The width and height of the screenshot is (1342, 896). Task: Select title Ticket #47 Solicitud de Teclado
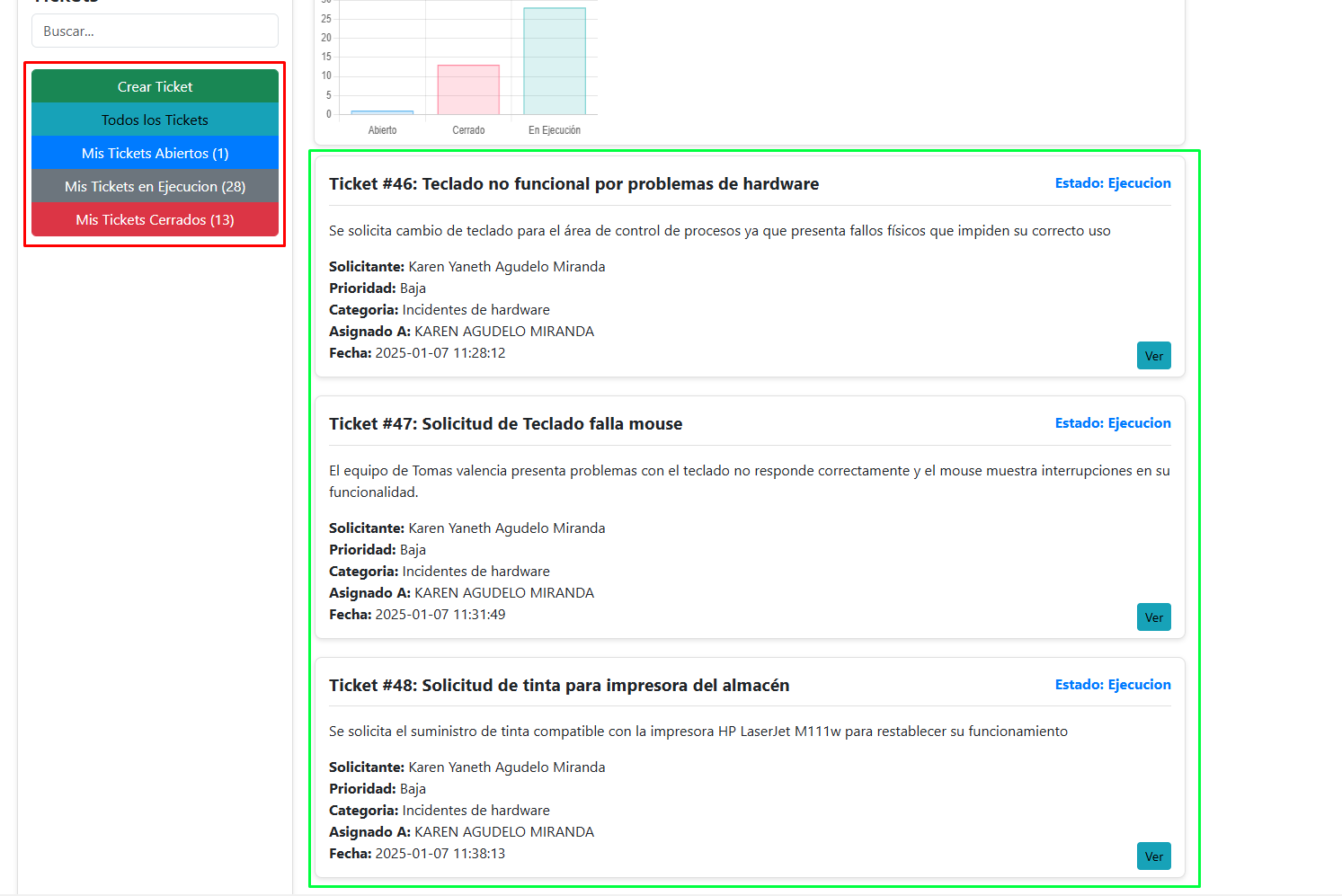(505, 423)
